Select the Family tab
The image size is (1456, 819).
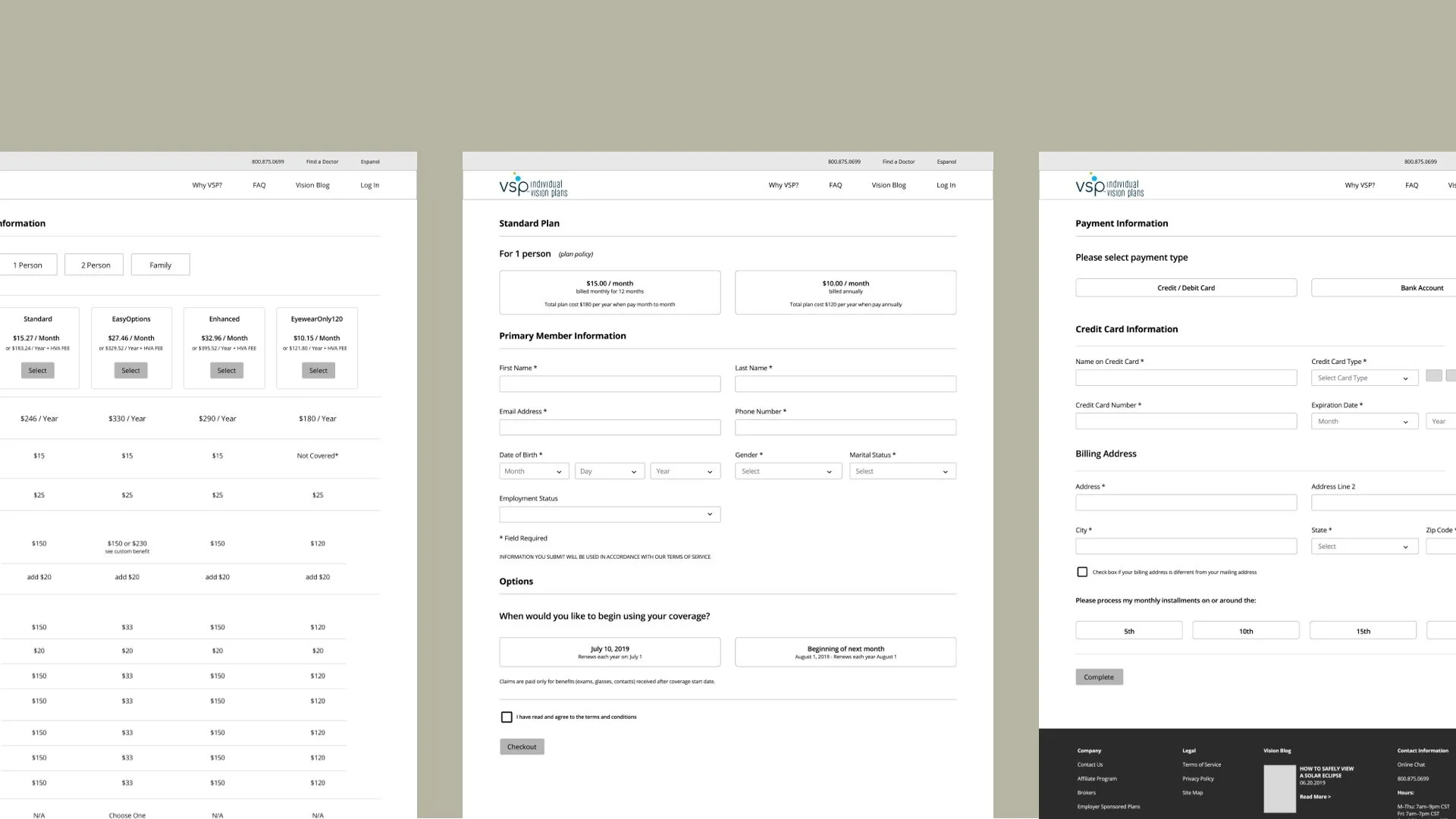160,265
